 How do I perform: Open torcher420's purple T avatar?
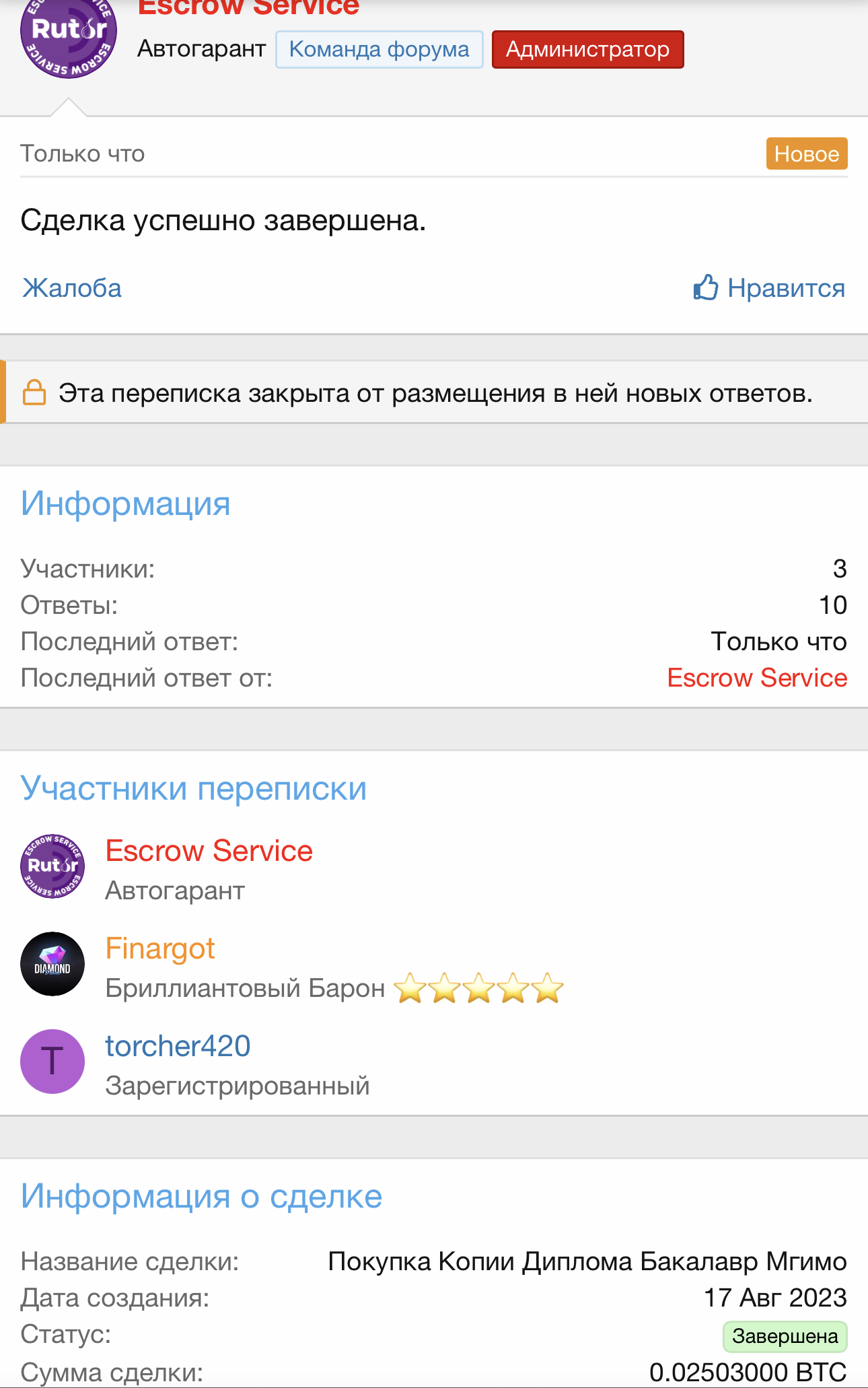(52, 1062)
